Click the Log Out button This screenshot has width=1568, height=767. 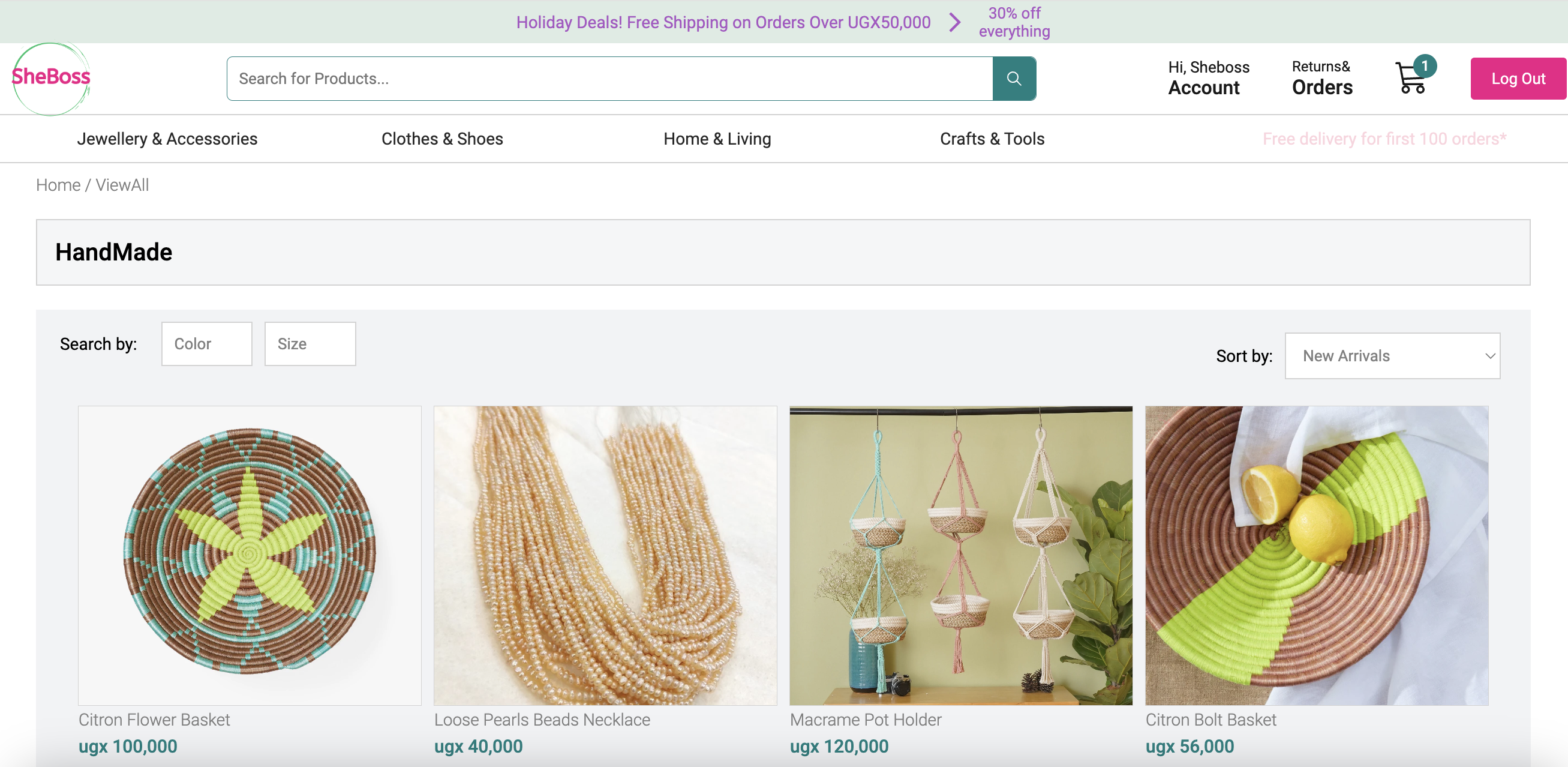click(1518, 79)
